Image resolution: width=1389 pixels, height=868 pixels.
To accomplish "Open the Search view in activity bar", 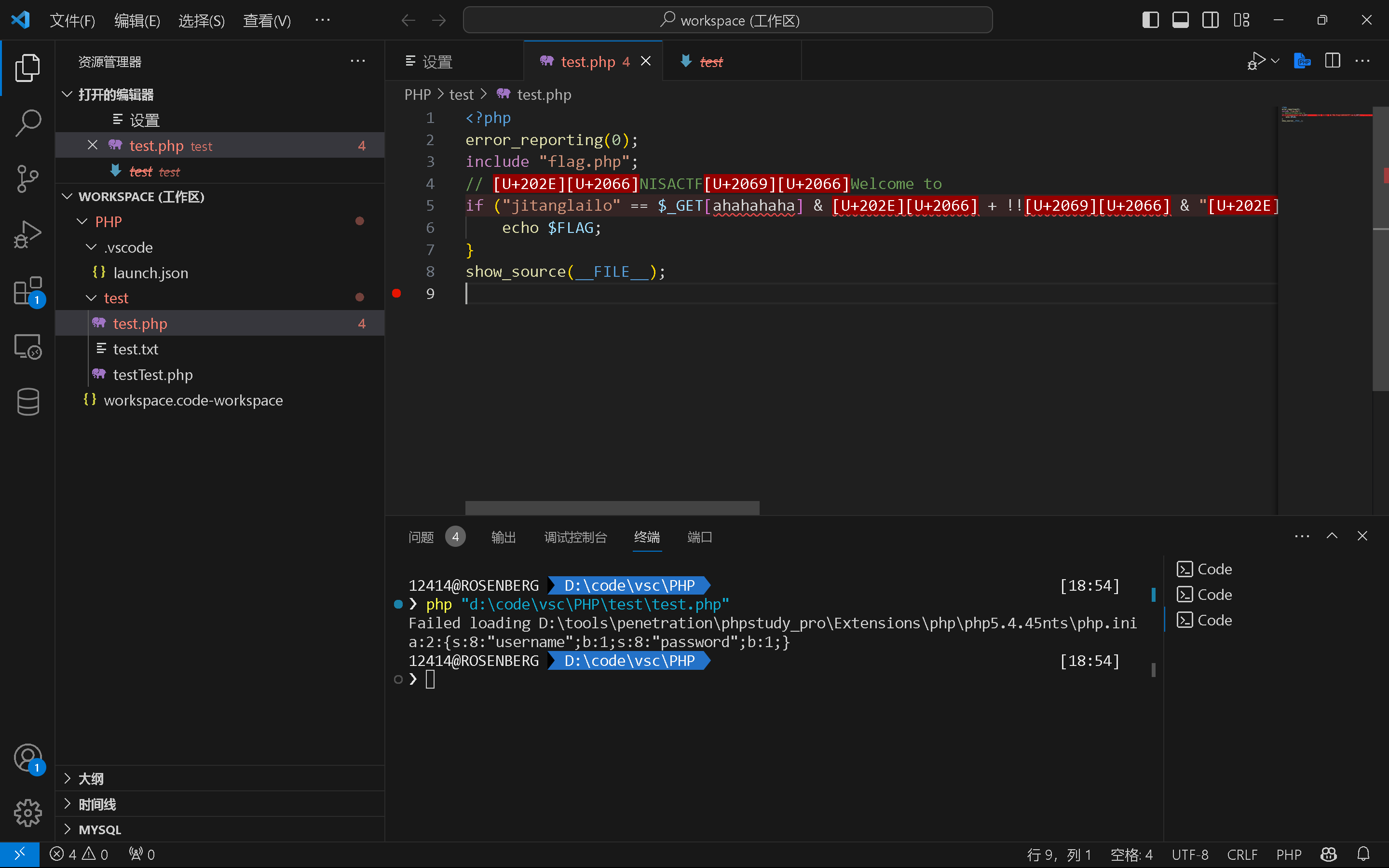I will point(27,122).
